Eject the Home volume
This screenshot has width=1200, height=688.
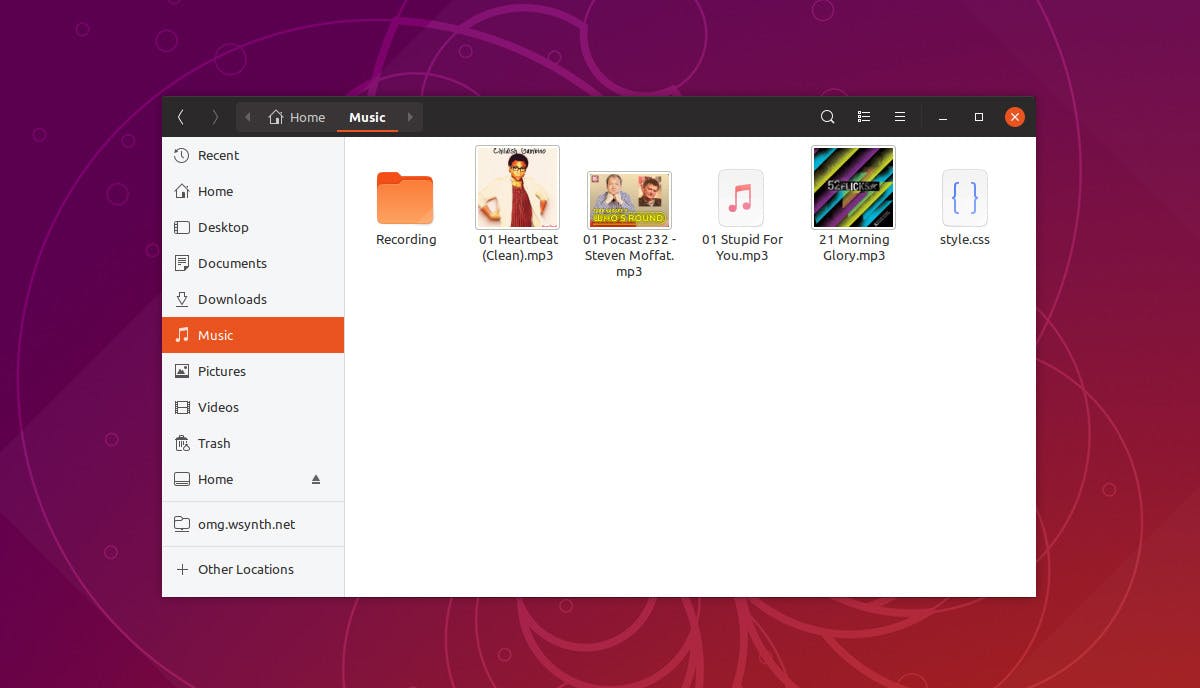point(315,479)
